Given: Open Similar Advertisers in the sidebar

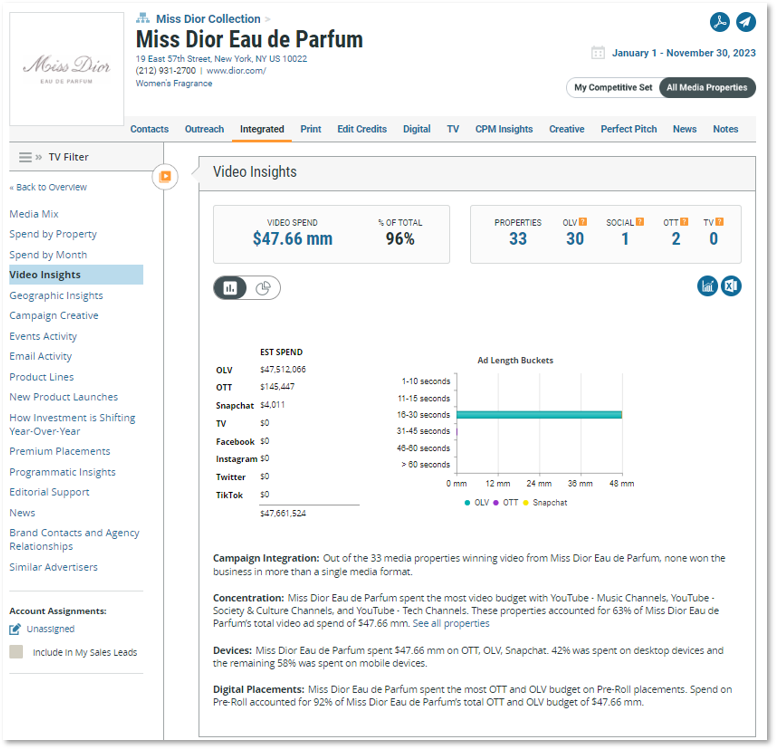Looking at the screenshot, I should [53, 567].
